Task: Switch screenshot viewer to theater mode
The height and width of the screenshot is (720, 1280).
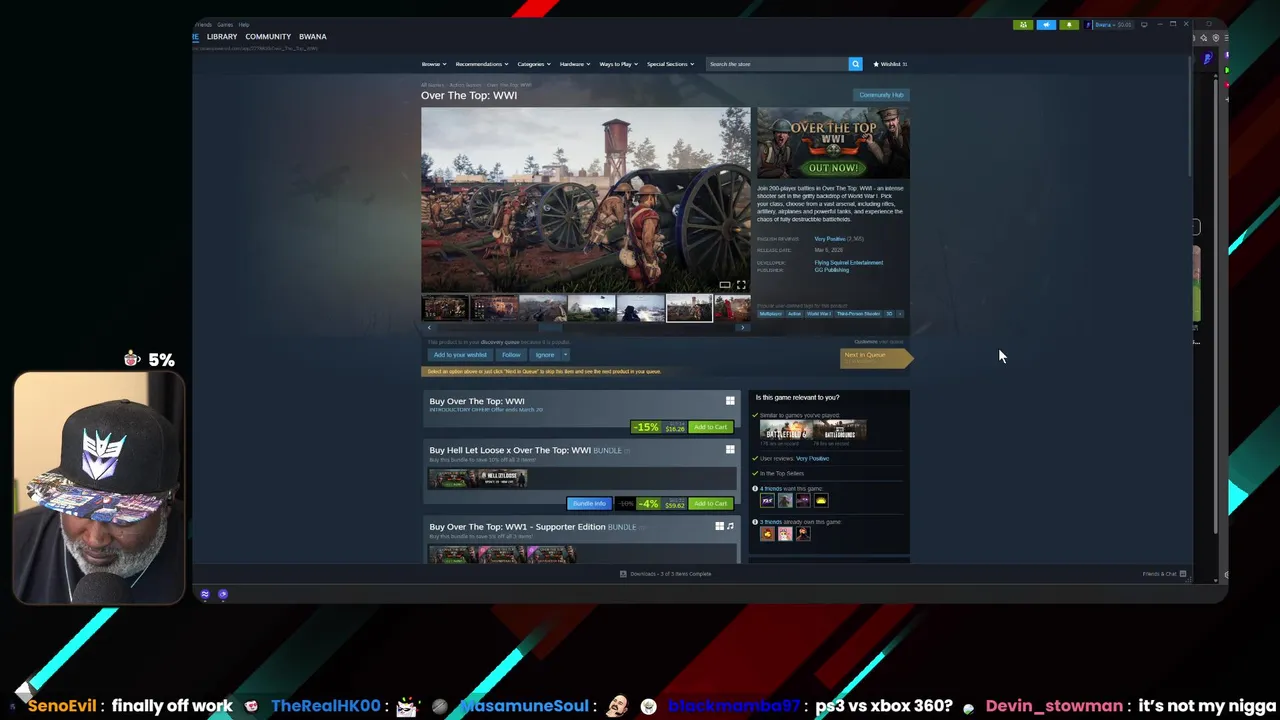Action: [x=725, y=285]
